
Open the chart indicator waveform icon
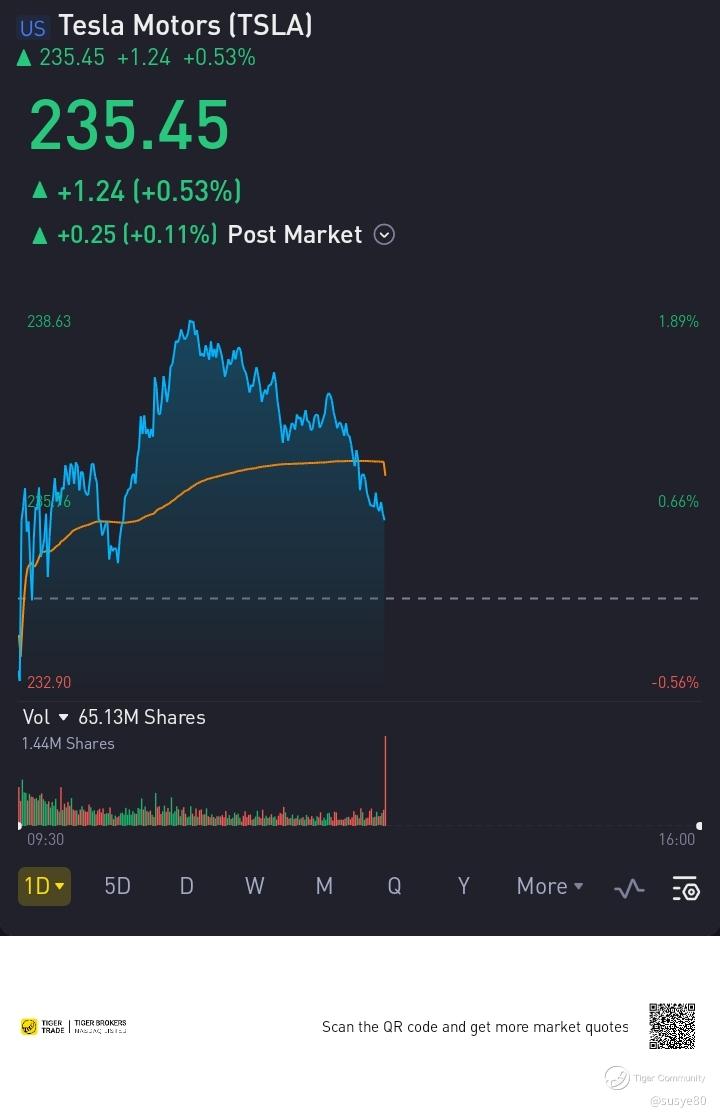click(x=629, y=888)
